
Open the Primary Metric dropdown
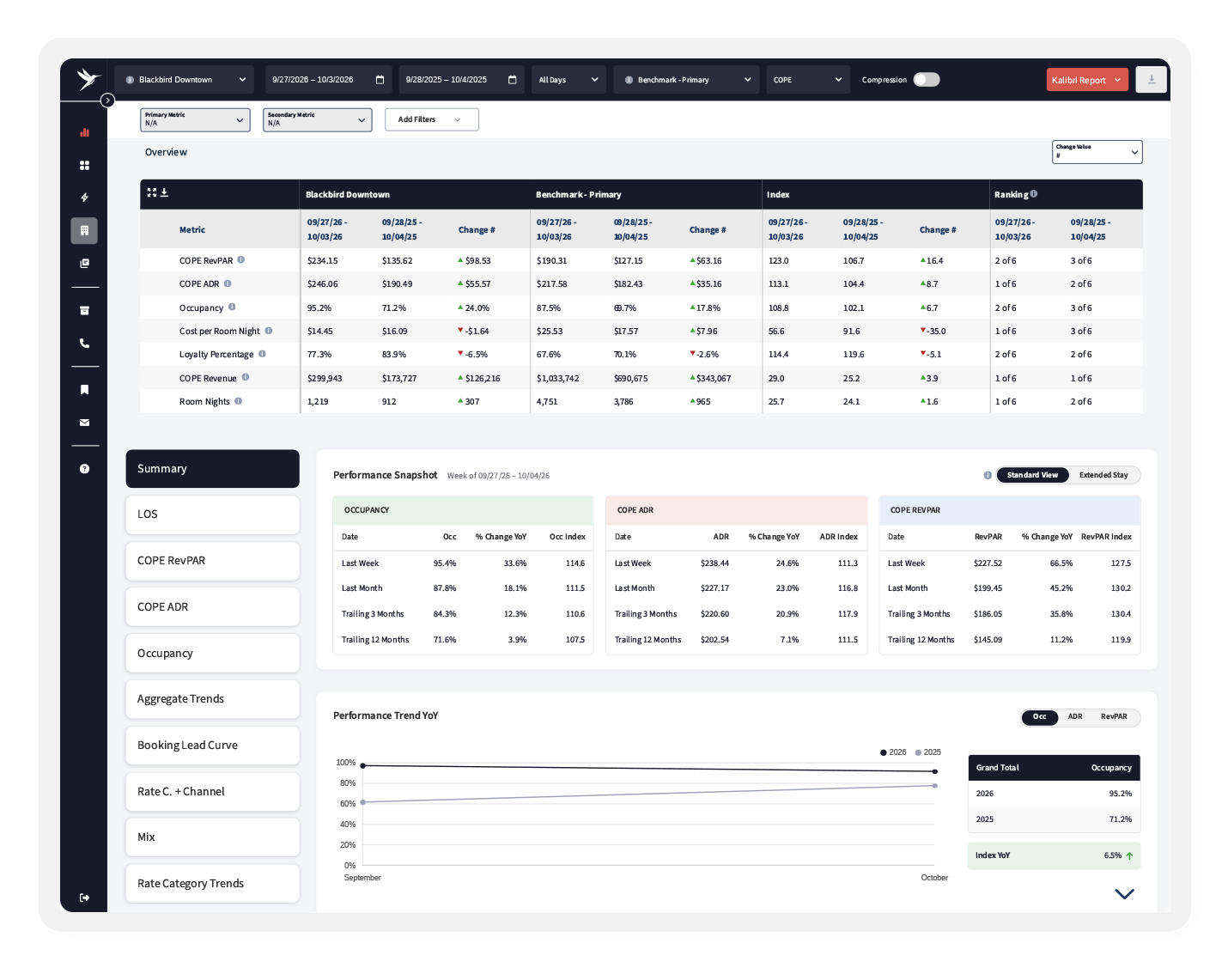[195, 119]
